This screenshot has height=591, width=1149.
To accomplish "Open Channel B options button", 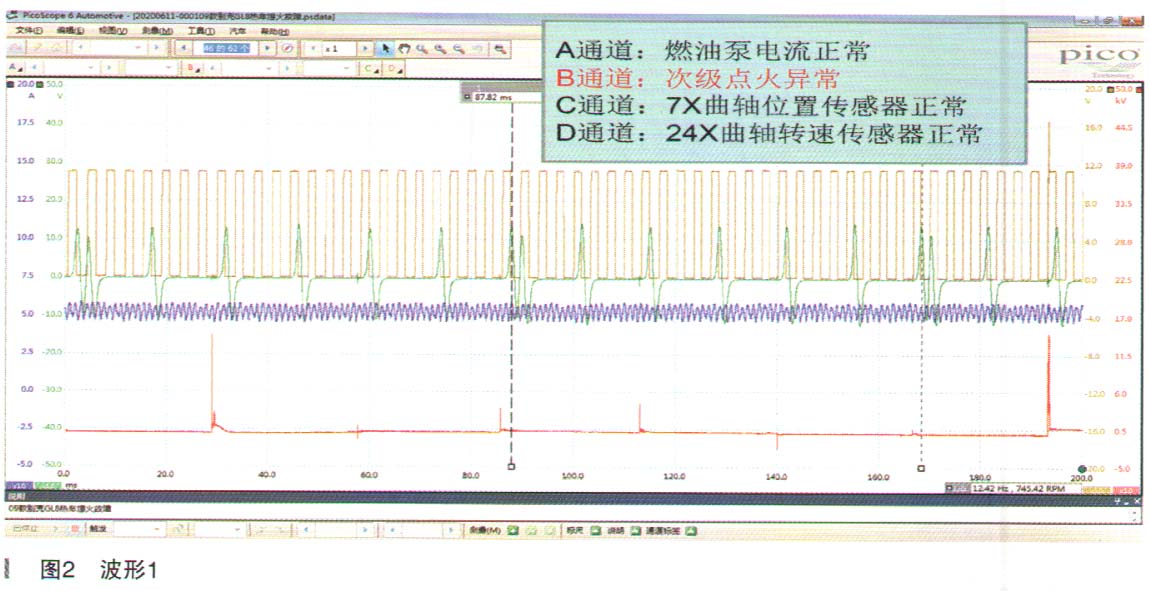I will pos(190,68).
